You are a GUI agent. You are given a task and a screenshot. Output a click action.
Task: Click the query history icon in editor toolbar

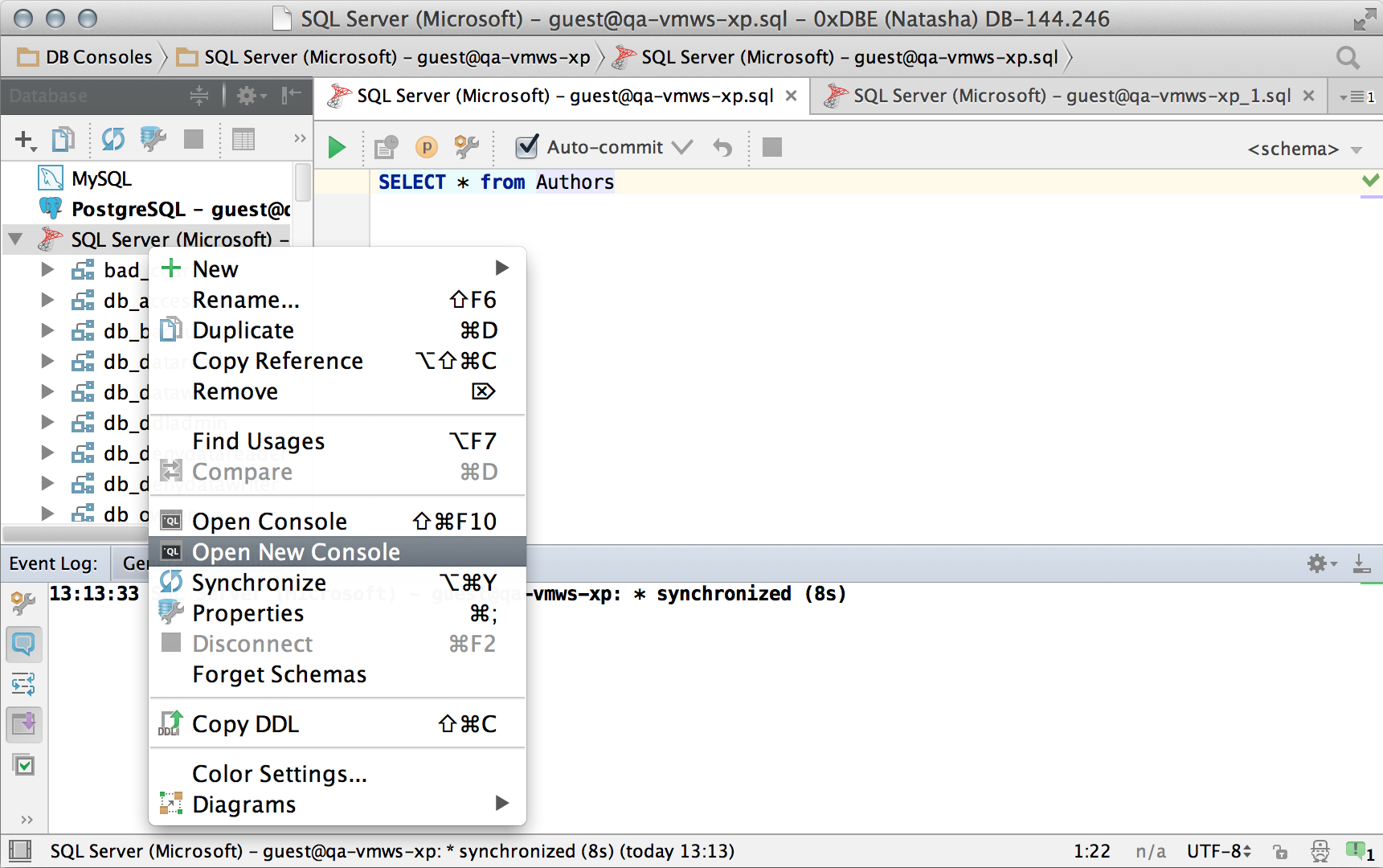[x=386, y=147]
